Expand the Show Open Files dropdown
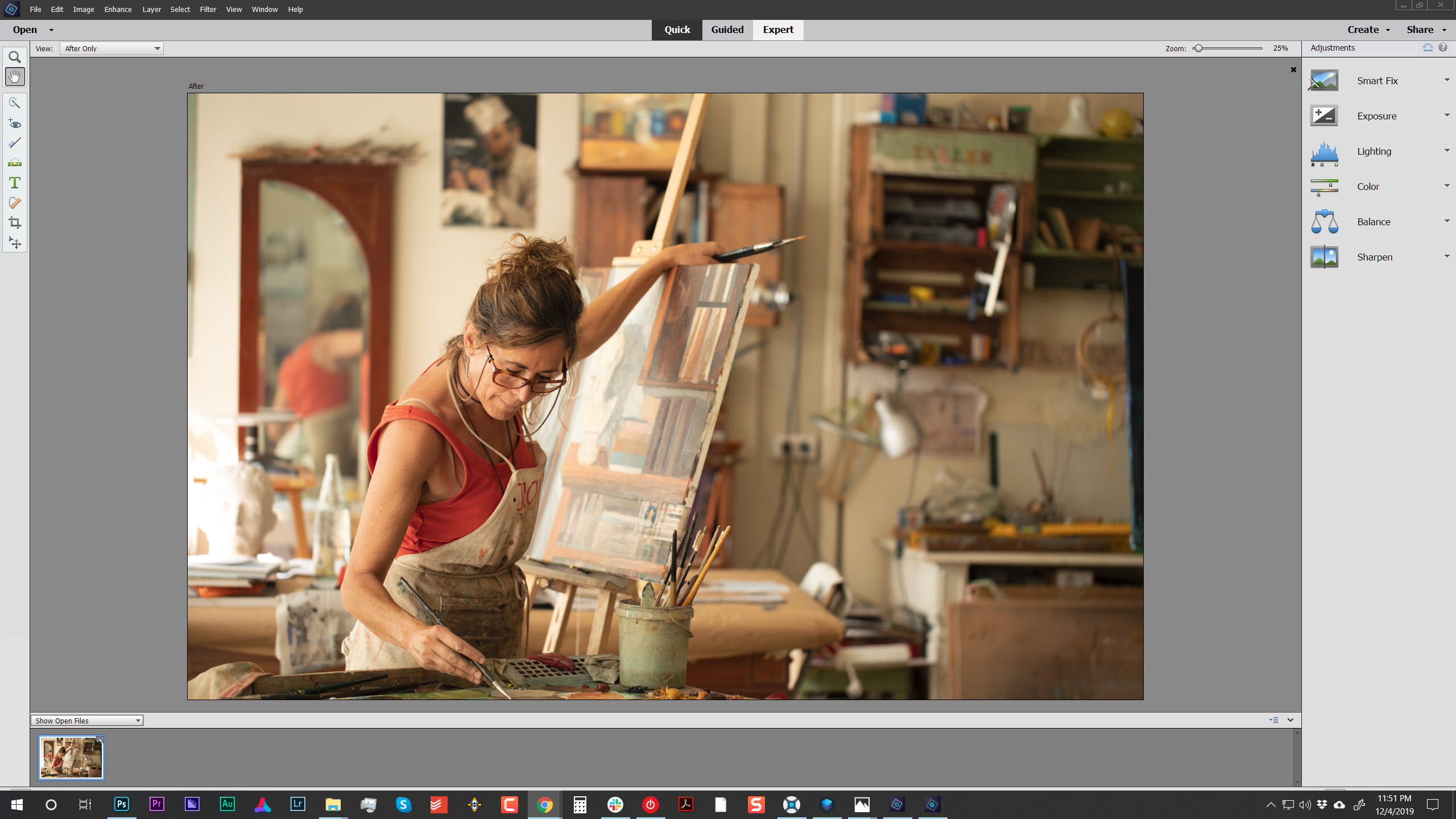The width and height of the screenshot is (1456, 819). point(138,720)
